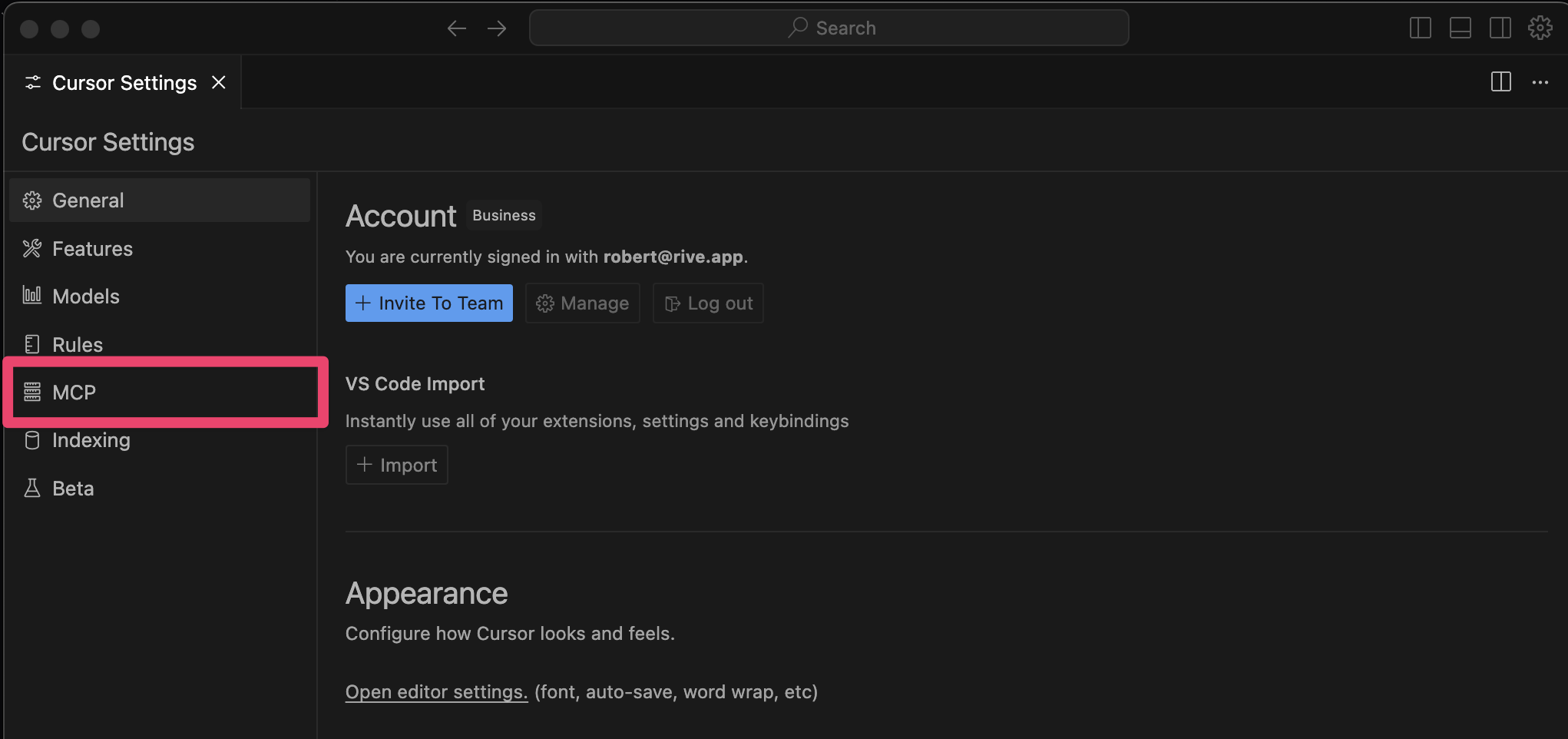Screen dimensions: 1568x739
Task: Open the Rules settings section
Action: pos(160,344)
